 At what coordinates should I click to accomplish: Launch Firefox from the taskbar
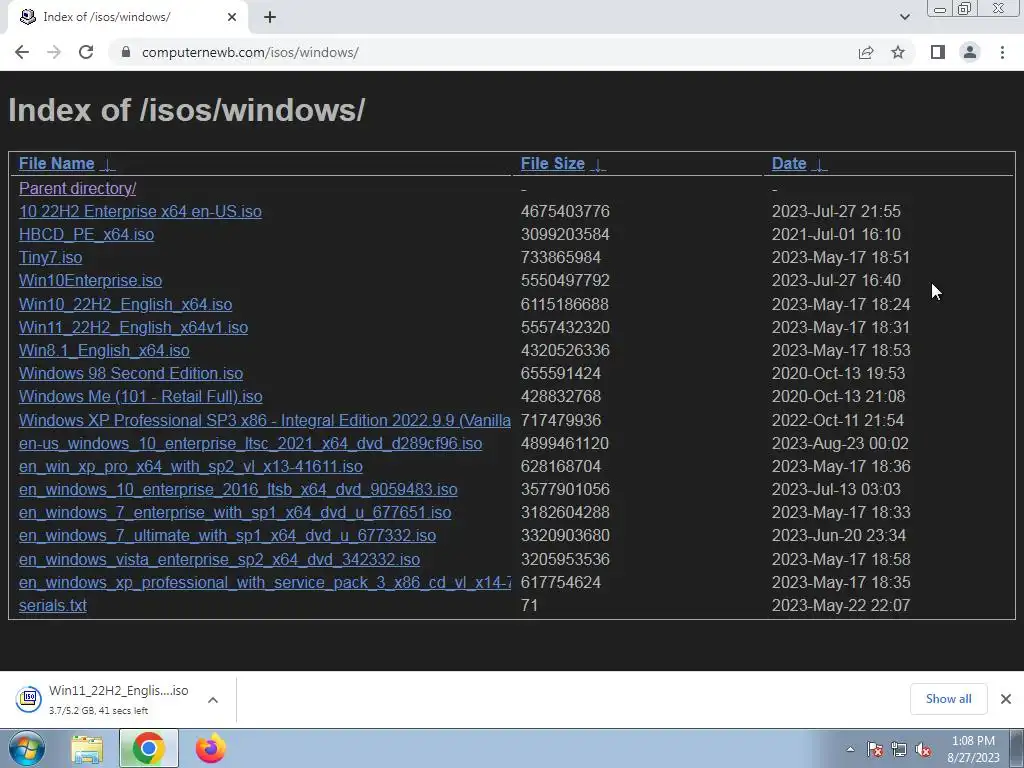coord(210,748)
